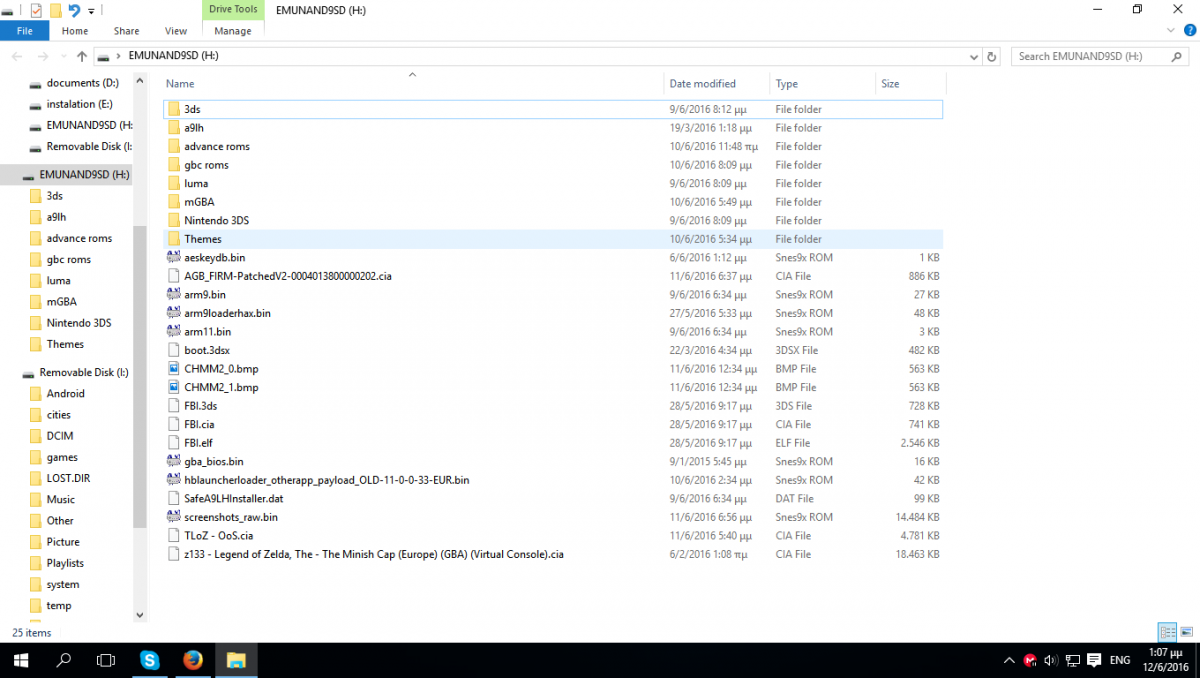Click the CHMM2_0.bmp image icon
Screen dimensions: 1200x678
tap(174, 369)
